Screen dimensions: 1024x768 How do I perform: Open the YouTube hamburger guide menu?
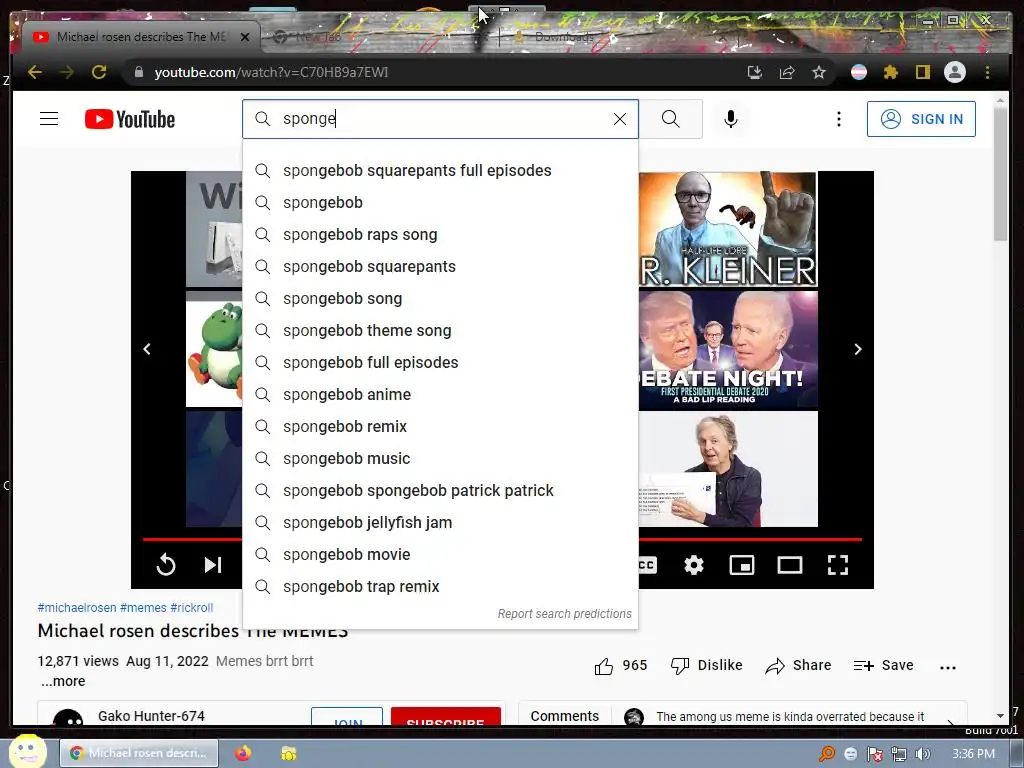point(49,119)
